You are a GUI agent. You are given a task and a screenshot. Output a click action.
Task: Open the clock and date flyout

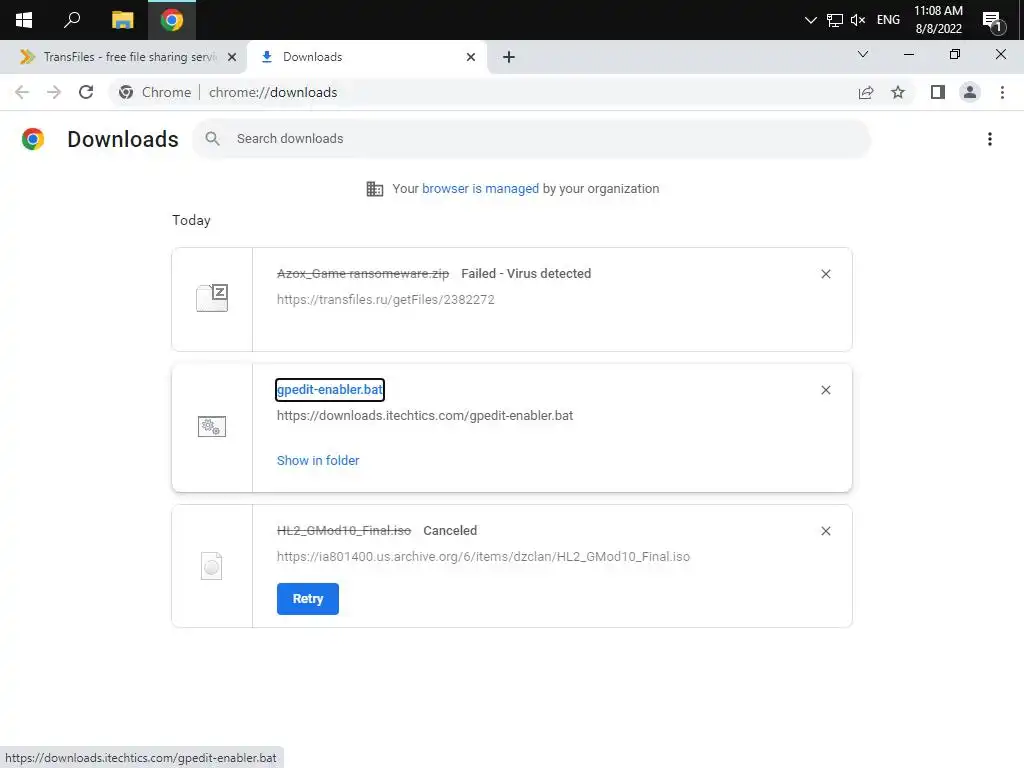[x=938, y=20]
